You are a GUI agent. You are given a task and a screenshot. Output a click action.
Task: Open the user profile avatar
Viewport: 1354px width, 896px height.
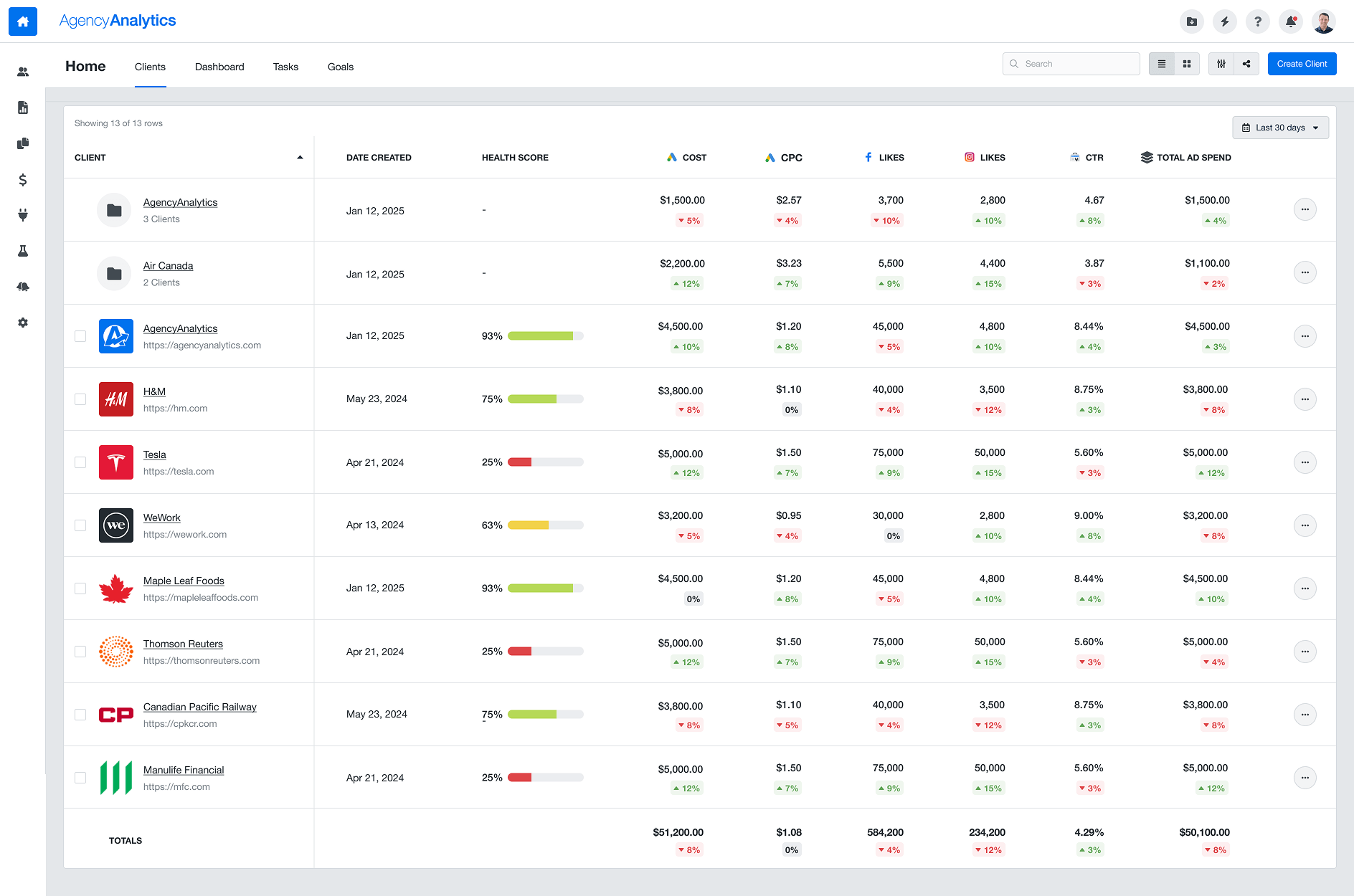pyautogui.click(x=1324, y=22)
